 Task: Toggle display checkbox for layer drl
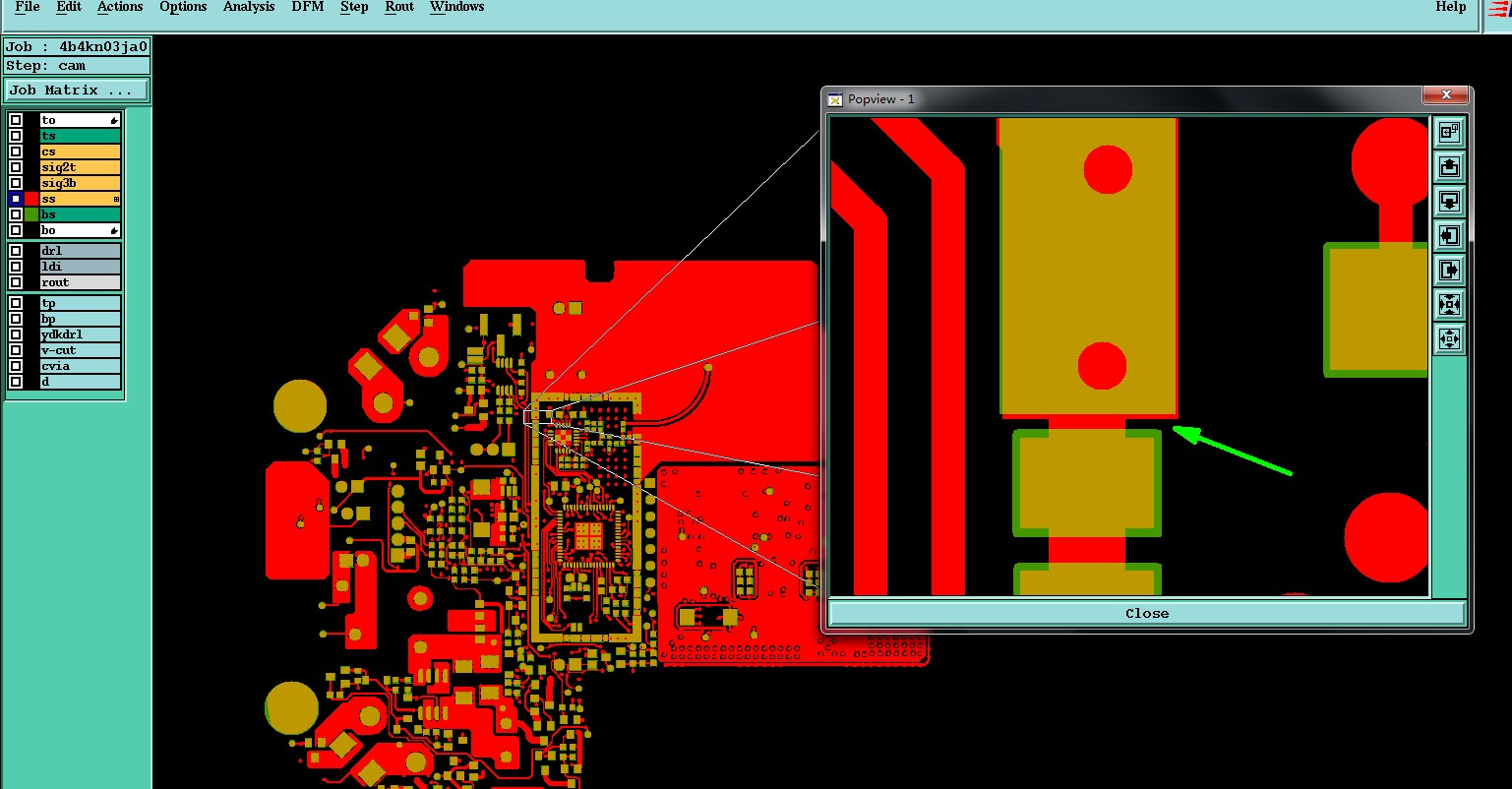(16, 251)
